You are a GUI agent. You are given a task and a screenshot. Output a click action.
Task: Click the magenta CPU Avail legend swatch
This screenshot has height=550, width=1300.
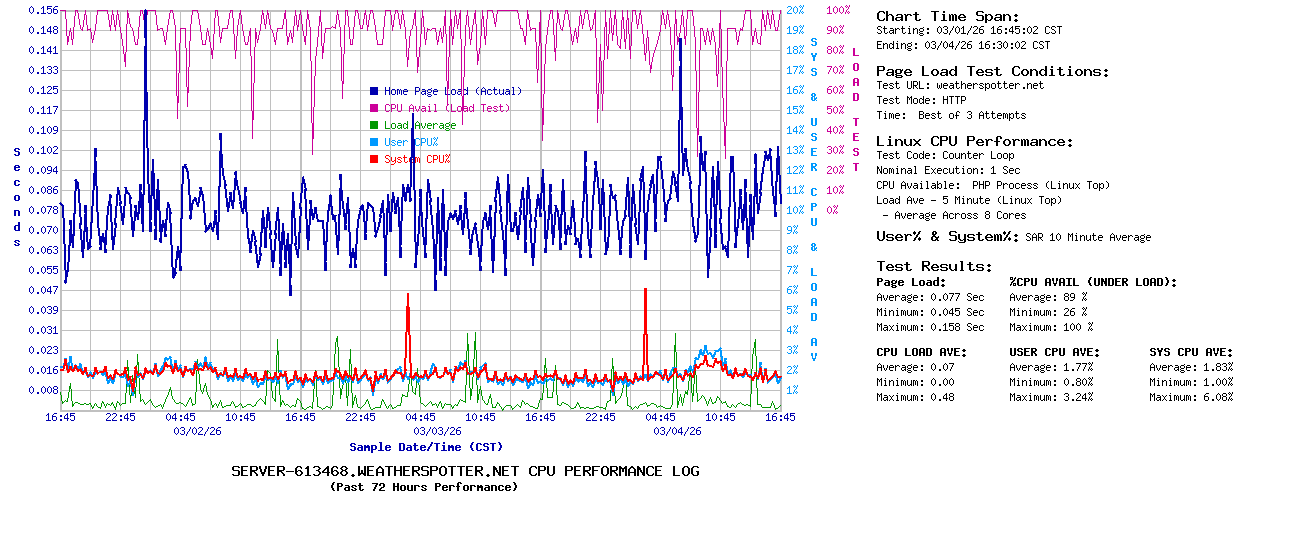pyautogui.click(x=374, y=108)
